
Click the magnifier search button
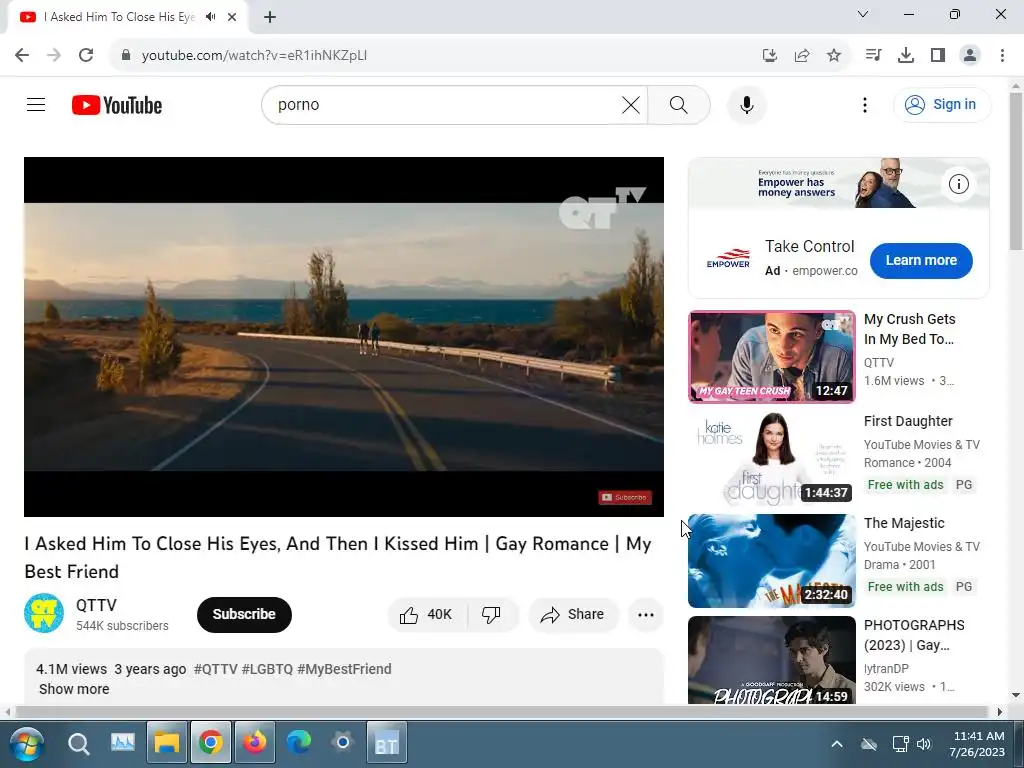(679, 104)
